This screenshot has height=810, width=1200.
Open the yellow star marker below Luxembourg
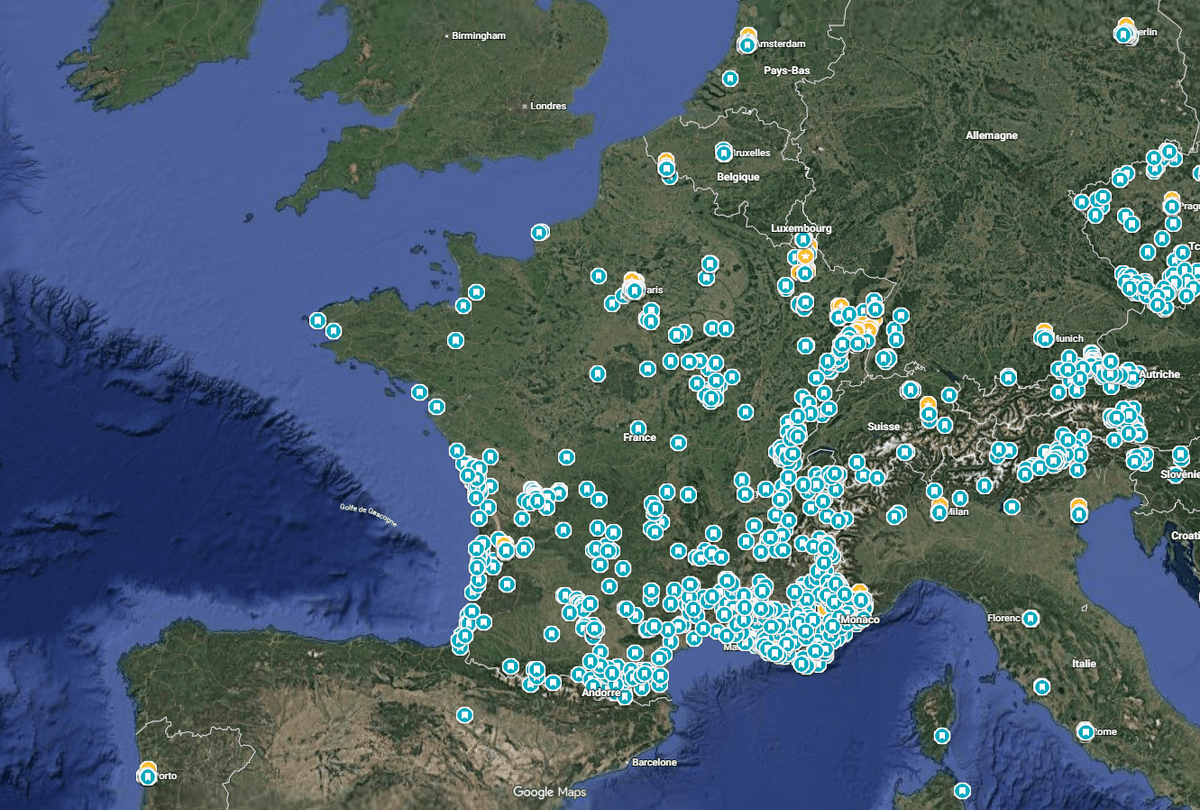pyautogui.click(x=806, y=256)
